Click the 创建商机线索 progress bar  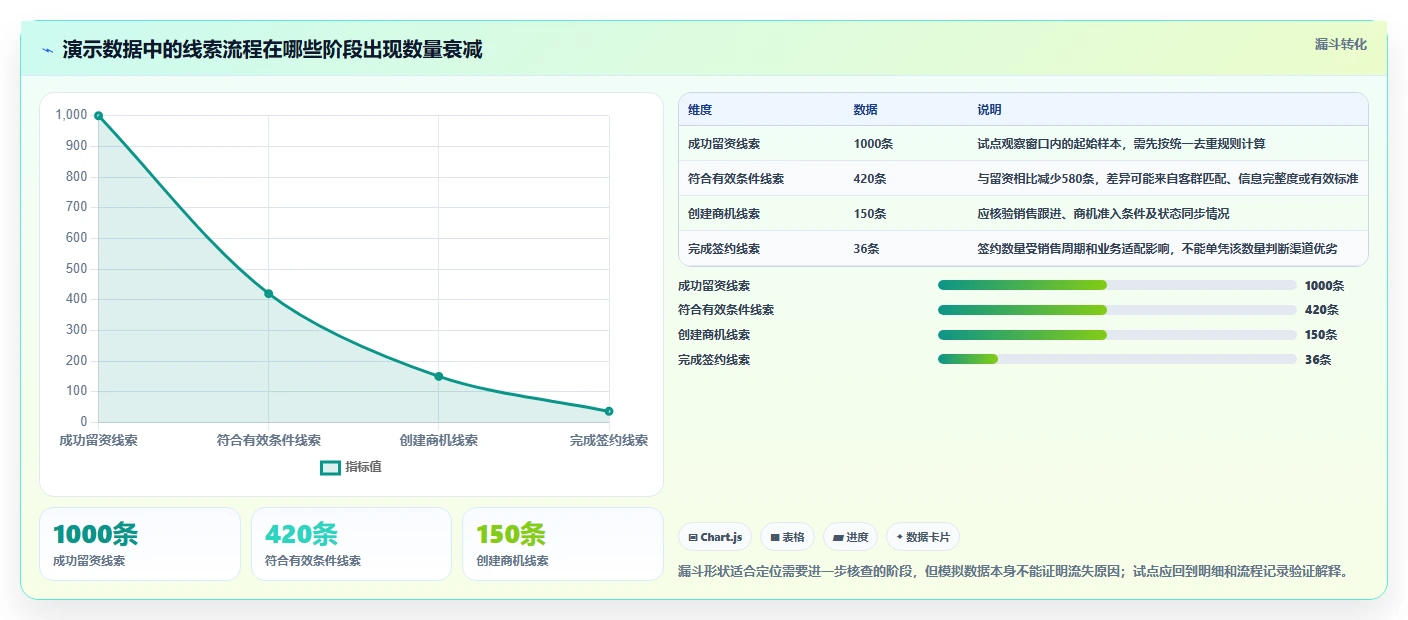click(1117, 335)
